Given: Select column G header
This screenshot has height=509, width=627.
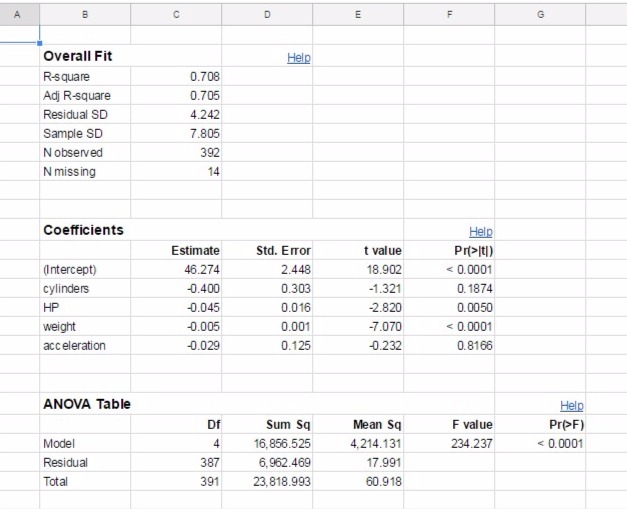Looking at the screenshot, I should click(540, 15).
